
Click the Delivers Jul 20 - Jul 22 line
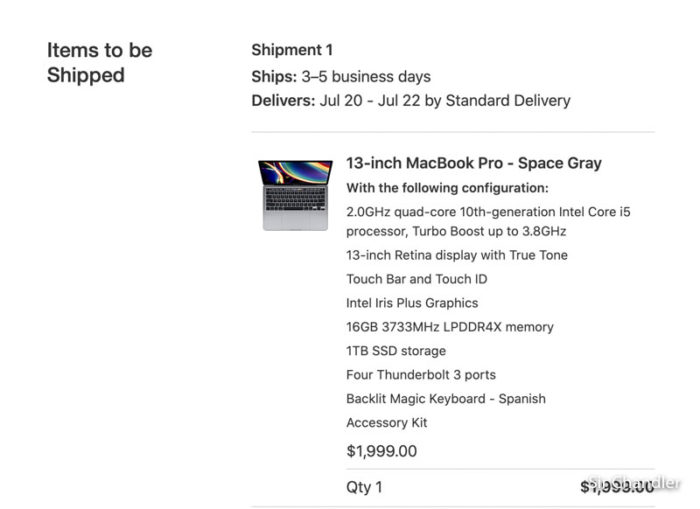pos(411,101)
